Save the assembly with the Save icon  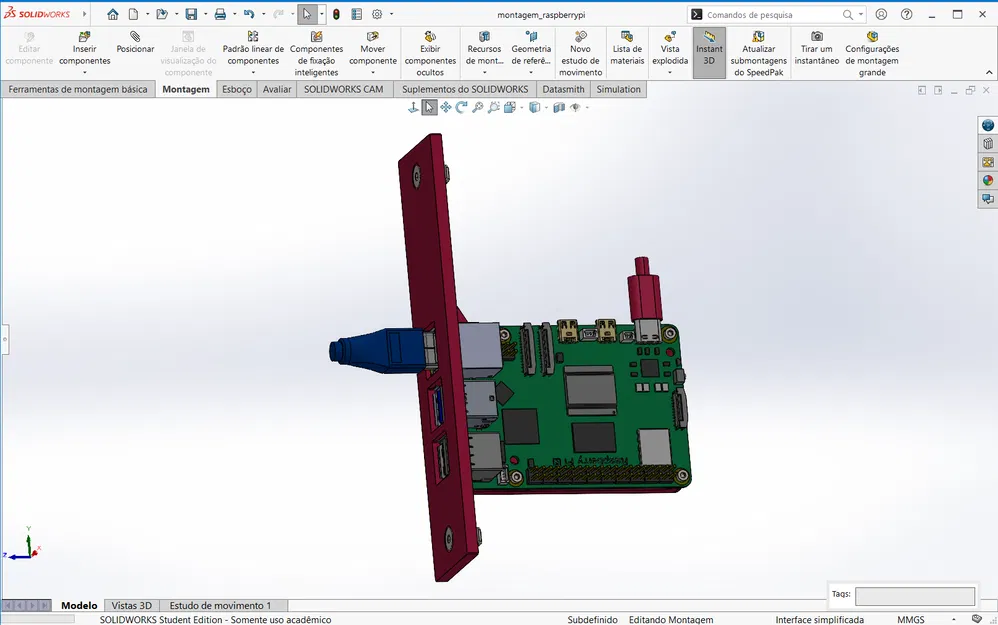(x=191, y=14)
